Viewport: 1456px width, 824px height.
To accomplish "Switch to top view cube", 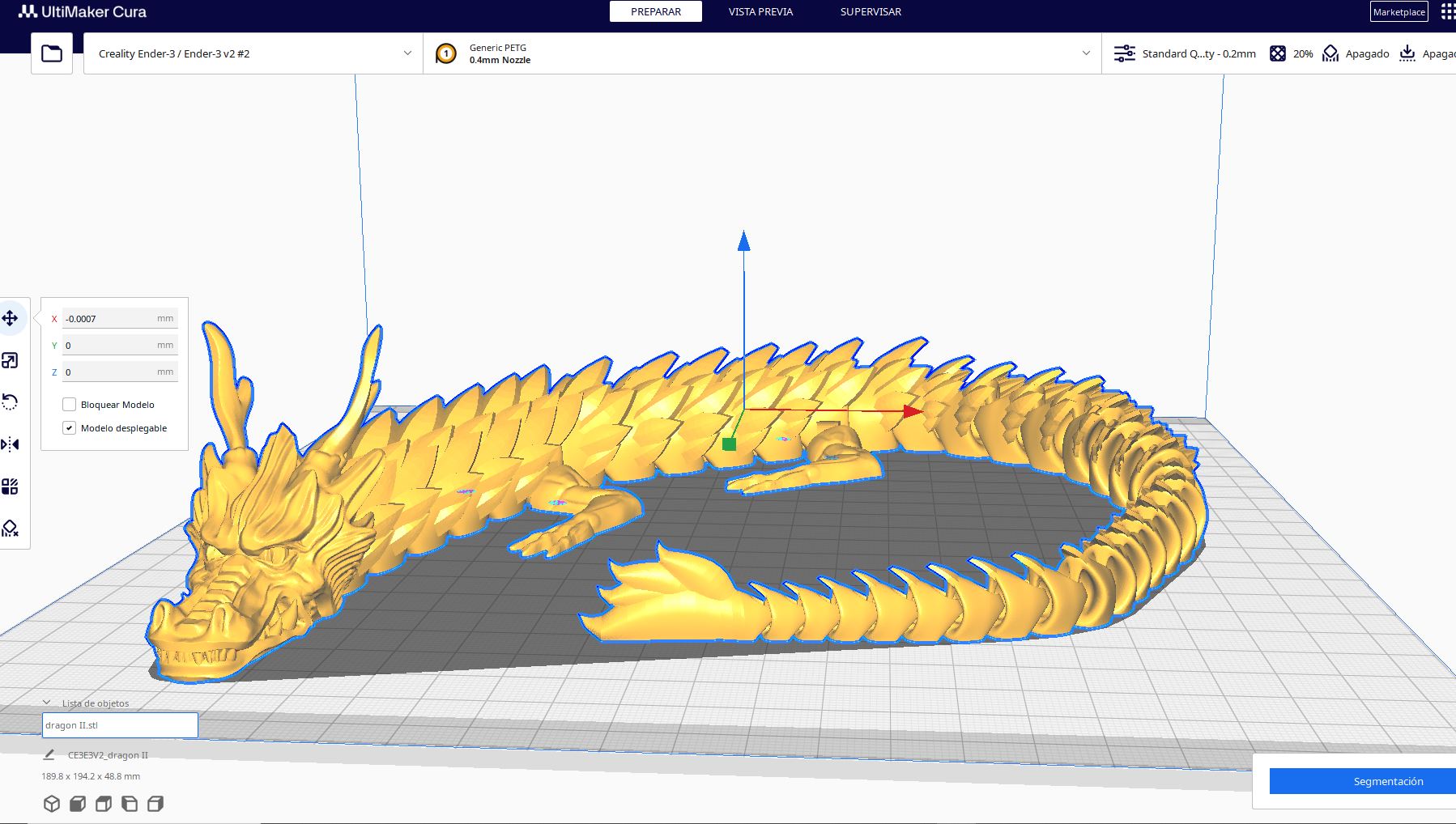I will [x=104, y=804].
